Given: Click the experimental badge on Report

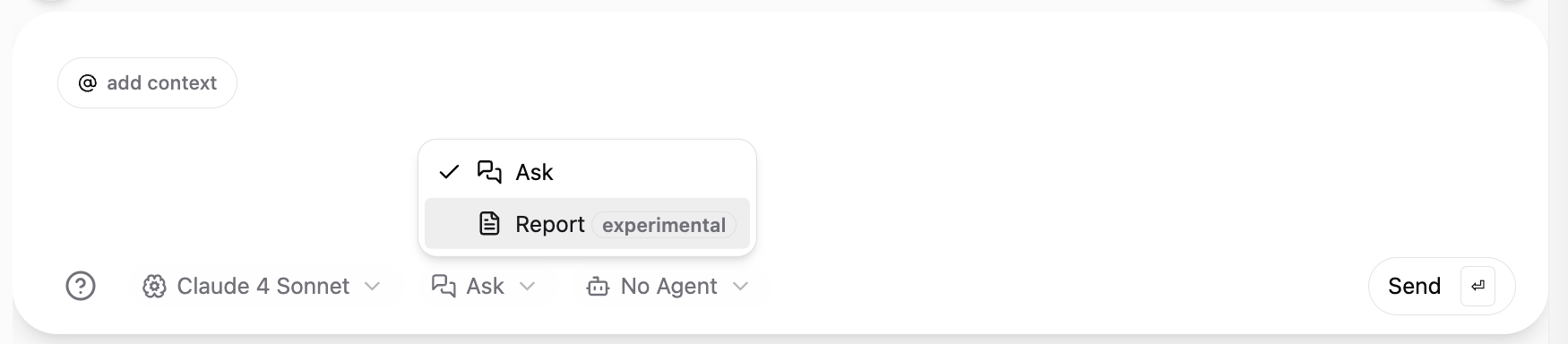Looking at the screenshot, I should [x=664, y=225].
